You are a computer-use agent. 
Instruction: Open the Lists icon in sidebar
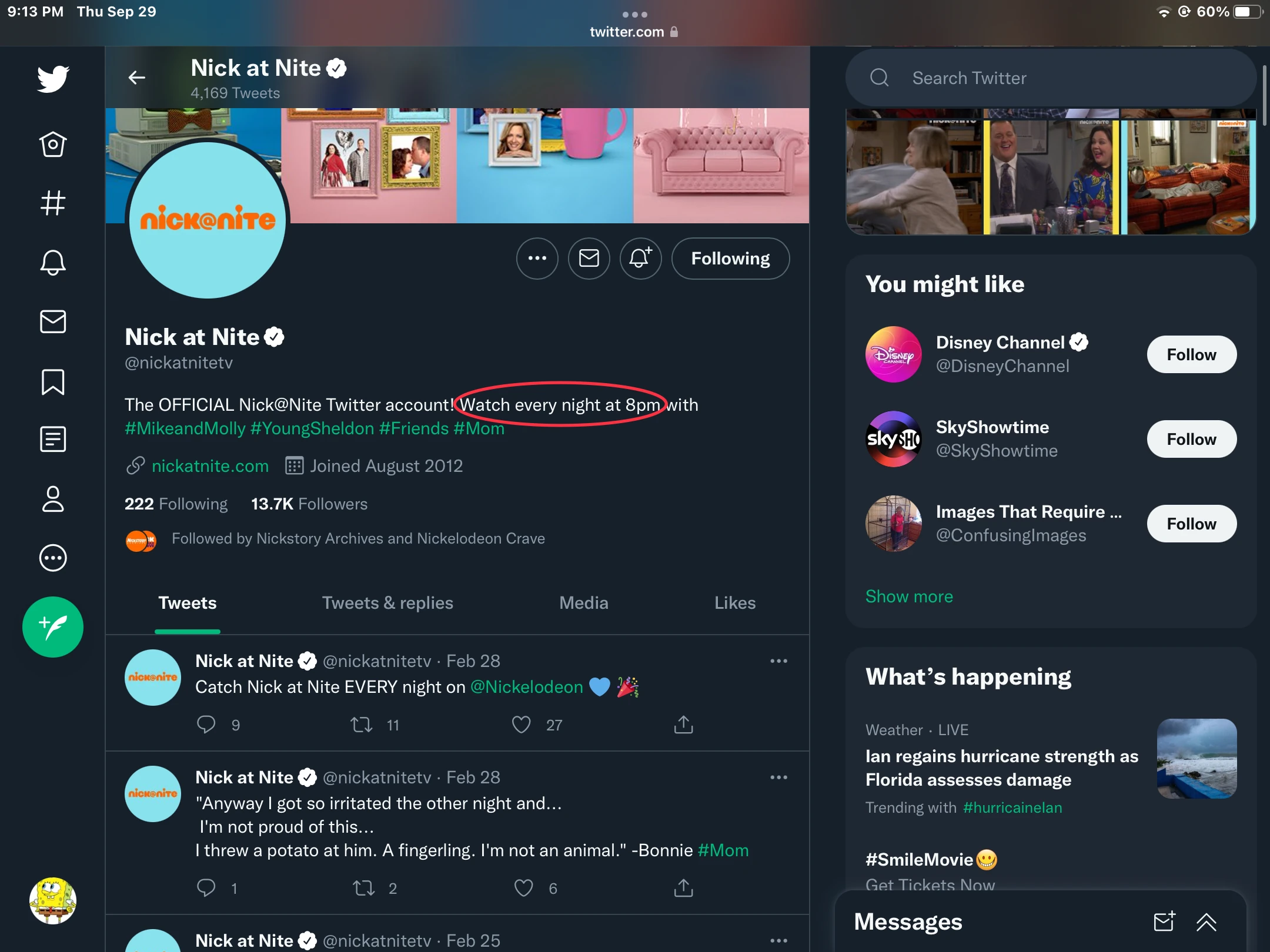[53, 440]
